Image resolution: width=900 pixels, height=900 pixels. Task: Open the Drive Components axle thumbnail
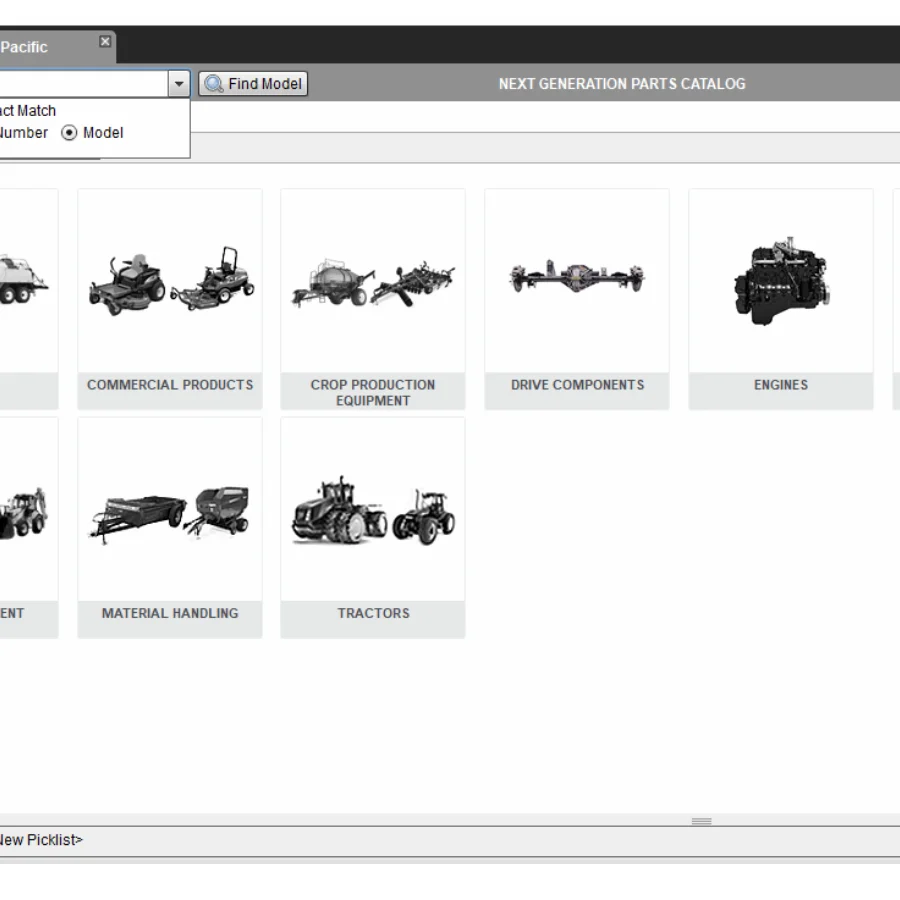pyautogui.click(x=577, y=281)
